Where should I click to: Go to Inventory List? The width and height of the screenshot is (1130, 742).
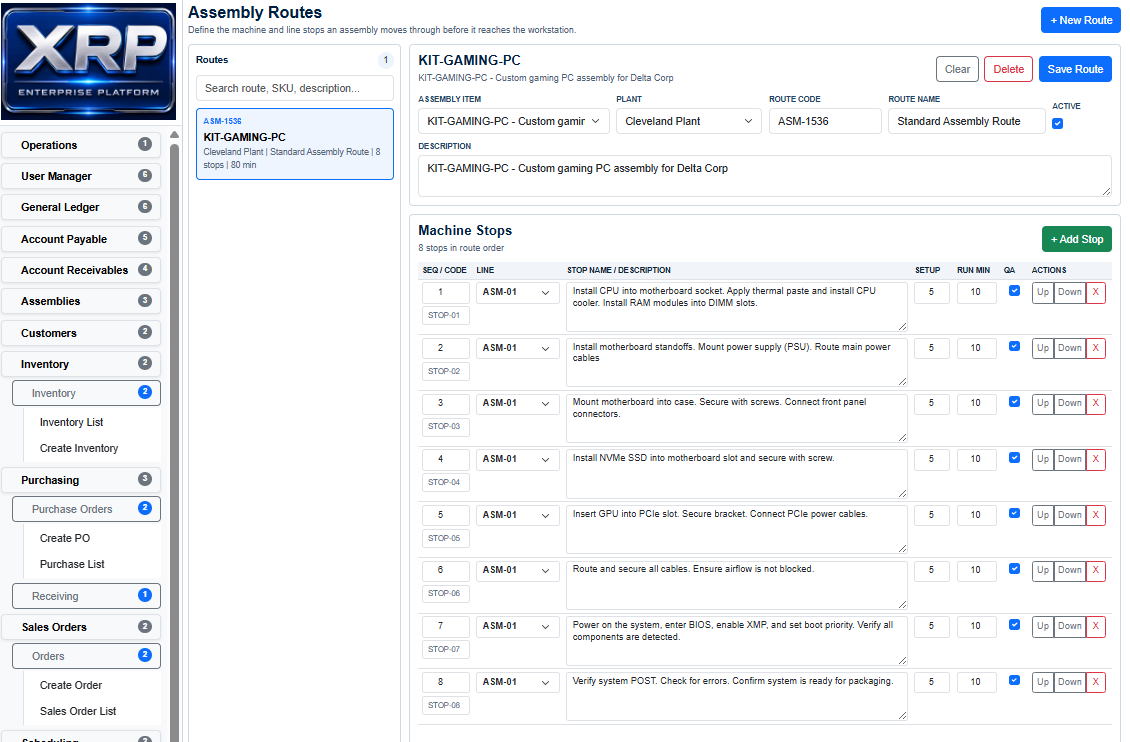click(71, 422)
